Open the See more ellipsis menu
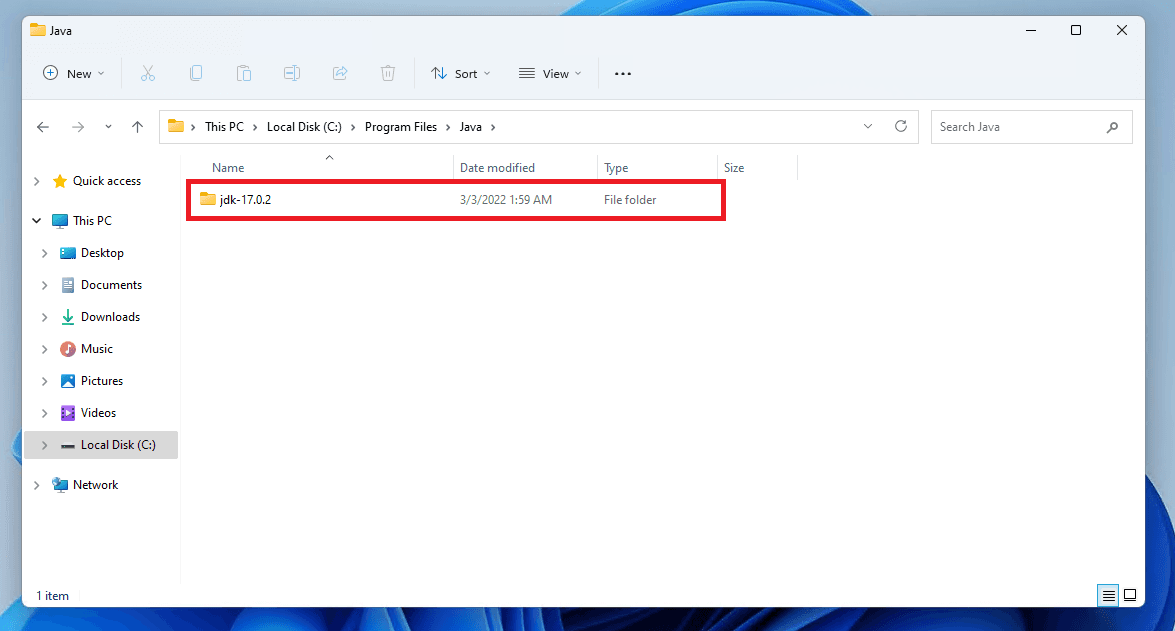Viewport: 1175px width, 631px height. (623, 73)
